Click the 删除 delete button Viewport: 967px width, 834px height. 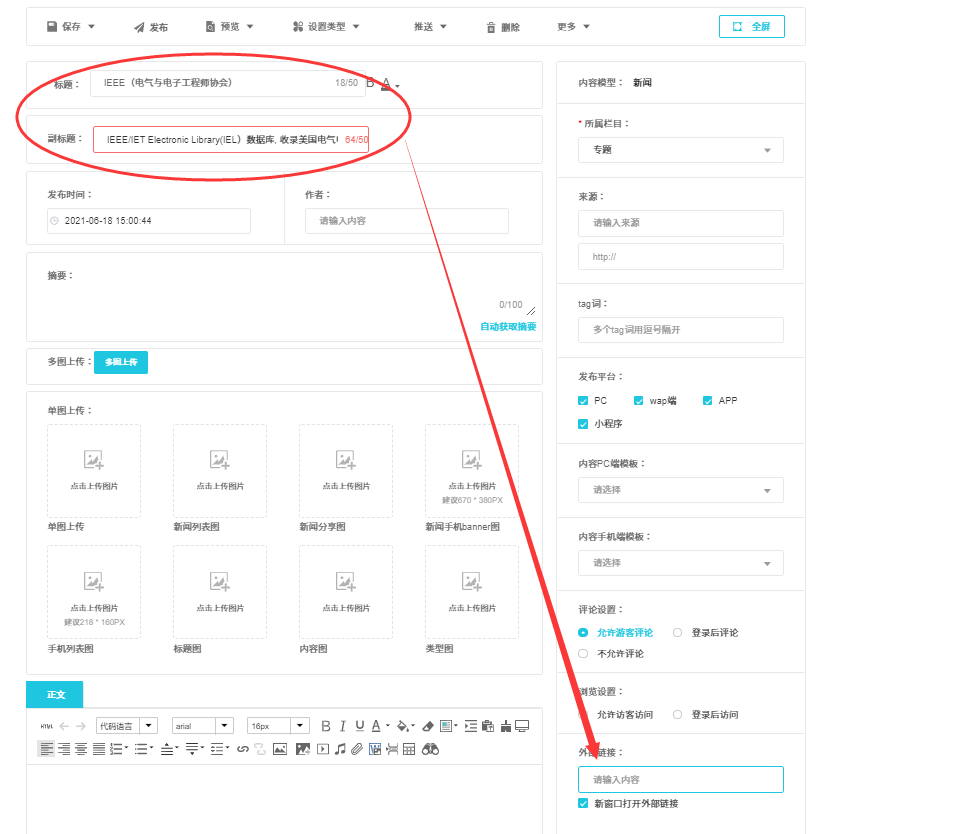[503, 27]
